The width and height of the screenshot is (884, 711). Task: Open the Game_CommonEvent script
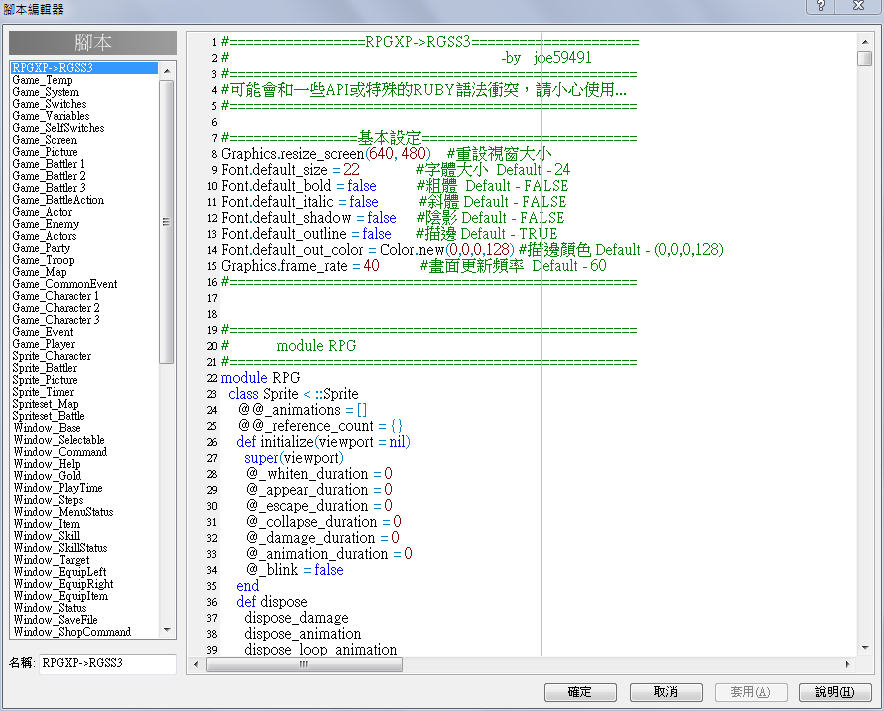pos(65,284)
